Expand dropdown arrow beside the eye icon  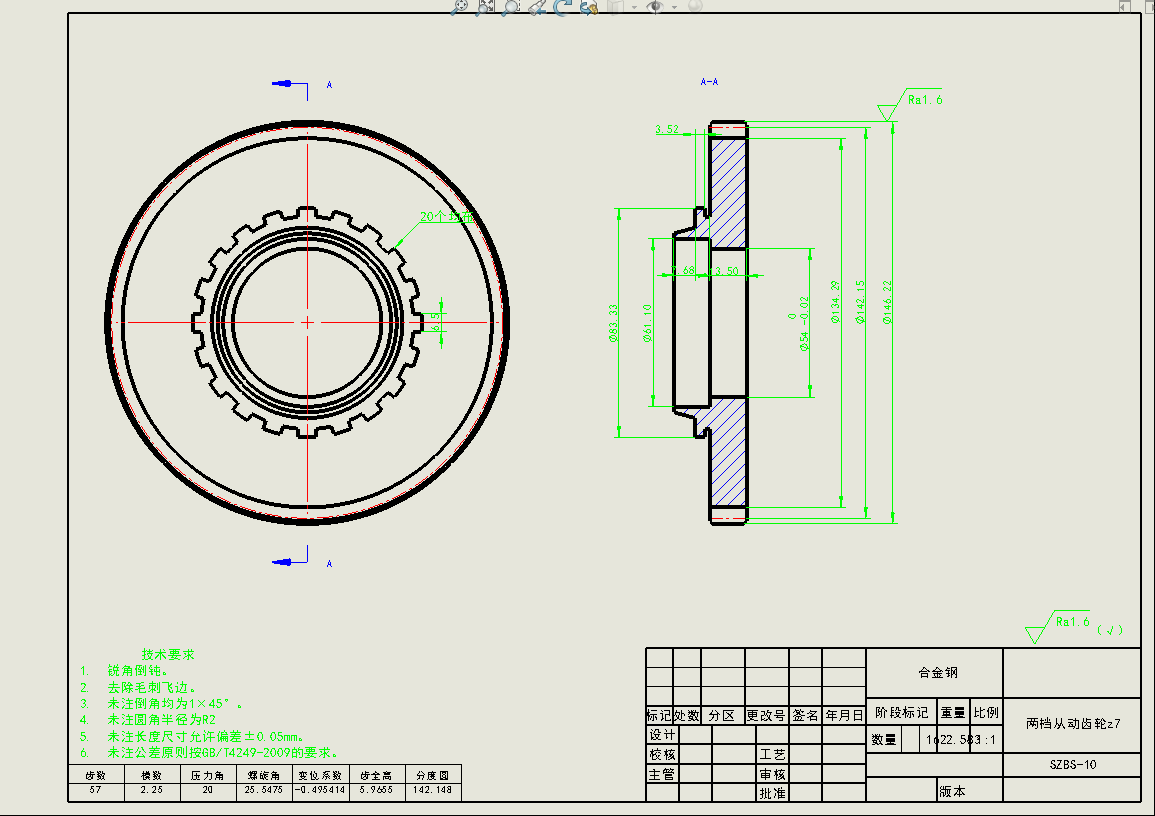[674, 7]
